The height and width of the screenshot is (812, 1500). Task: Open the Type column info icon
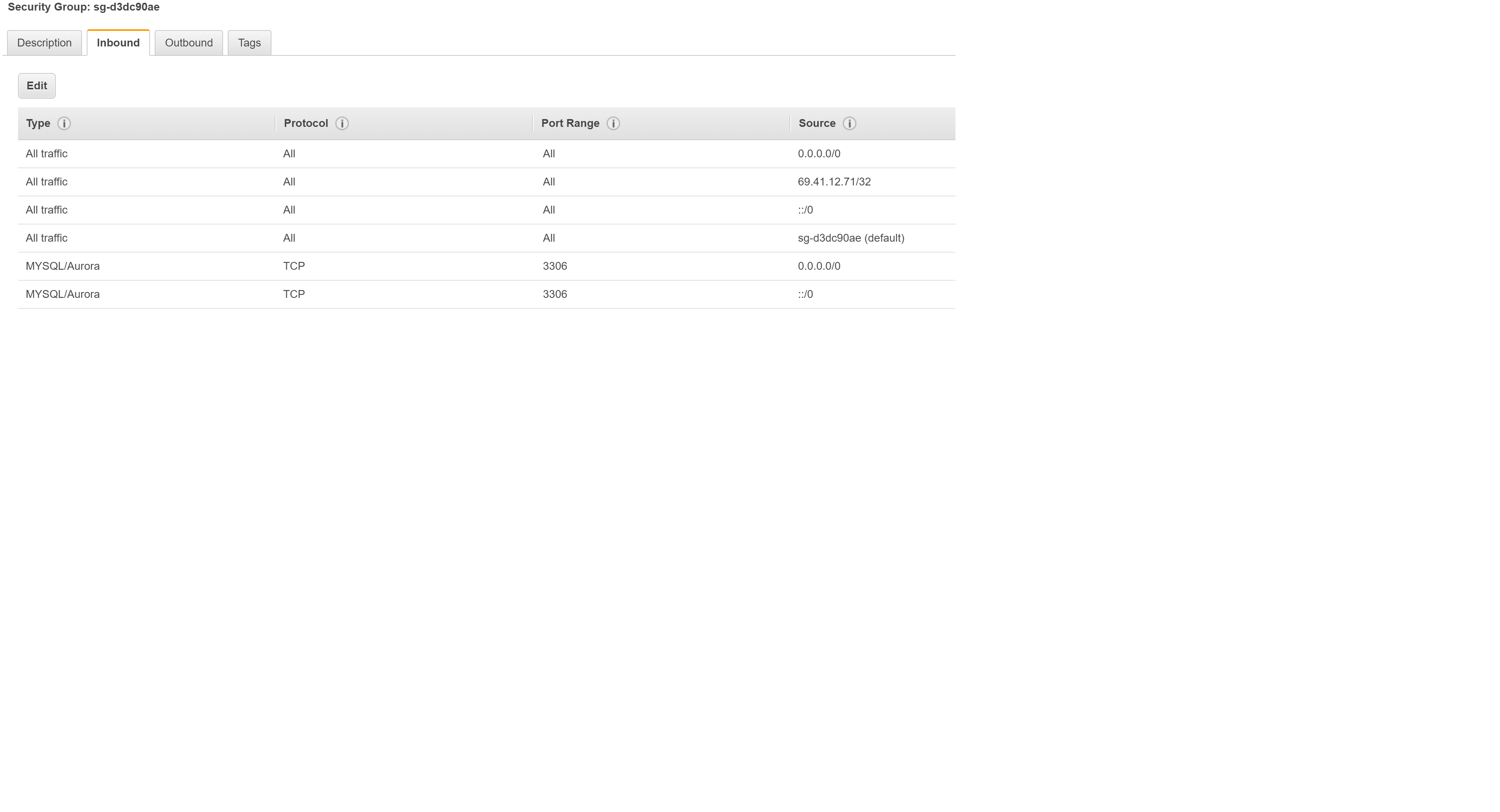point(64,123)
